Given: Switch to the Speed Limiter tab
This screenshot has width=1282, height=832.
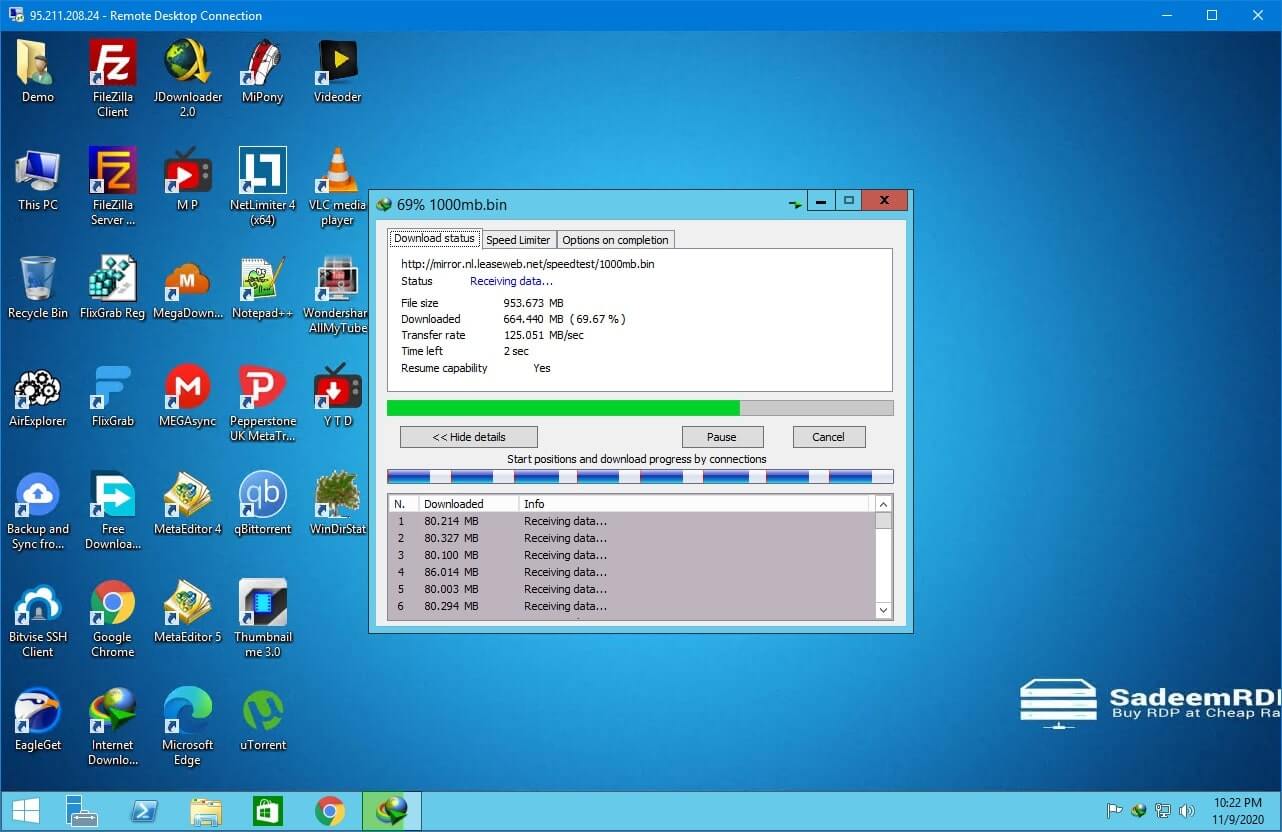Looking at the screenshot, I should click(x=518, y=239).
